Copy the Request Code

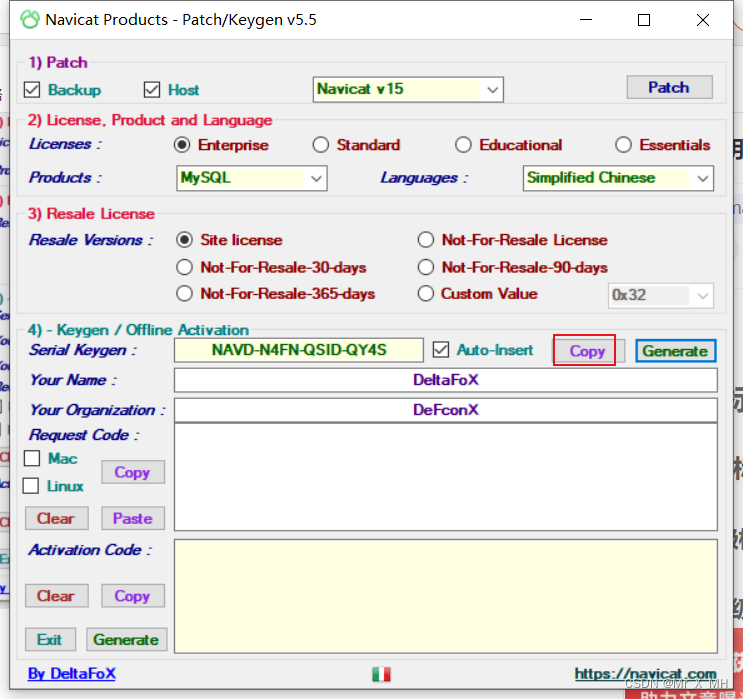[x=133, y=472]
